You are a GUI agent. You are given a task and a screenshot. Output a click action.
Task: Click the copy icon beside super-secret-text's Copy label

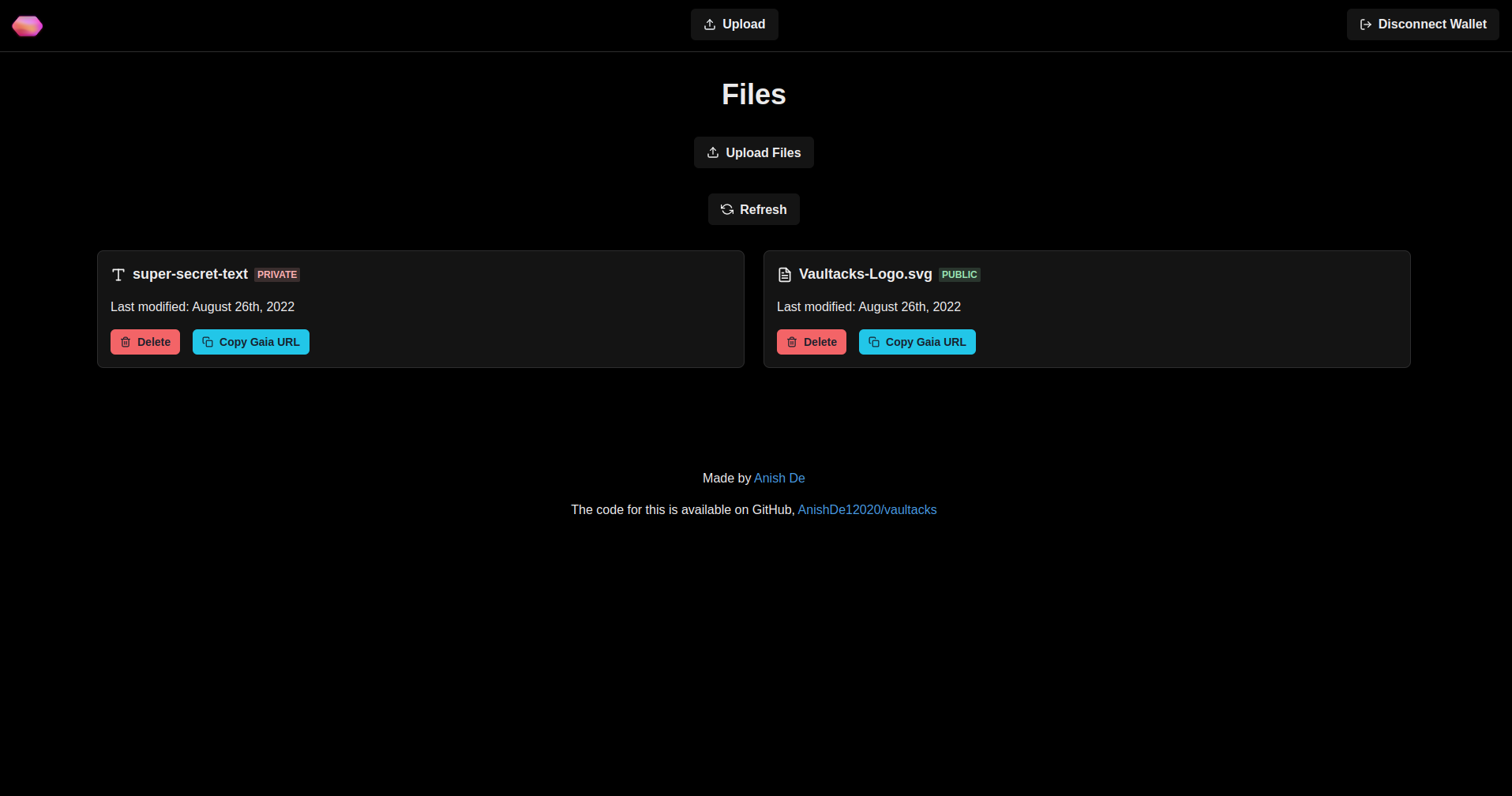(207, 342)
